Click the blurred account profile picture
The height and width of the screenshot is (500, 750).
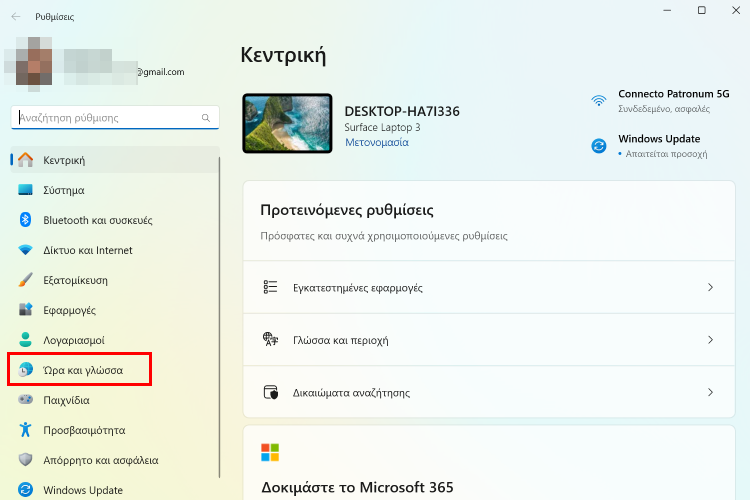click(33, 63)
